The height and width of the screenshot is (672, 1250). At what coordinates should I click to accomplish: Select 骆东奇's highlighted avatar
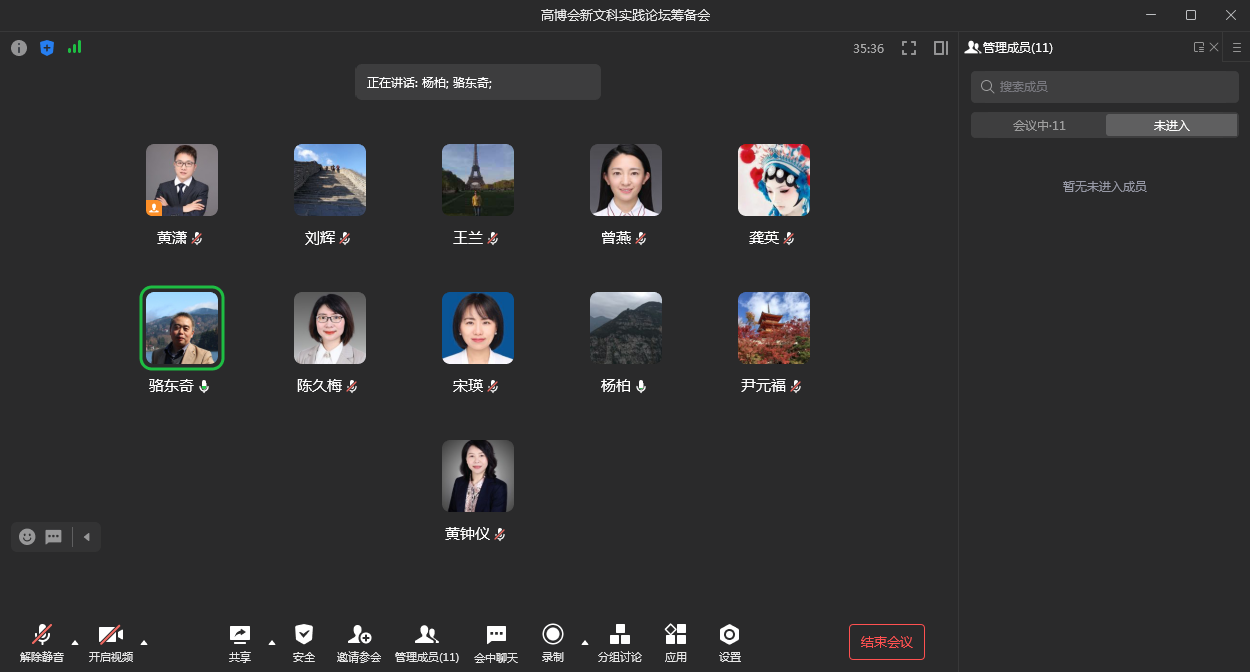click(x=182, y=328)
